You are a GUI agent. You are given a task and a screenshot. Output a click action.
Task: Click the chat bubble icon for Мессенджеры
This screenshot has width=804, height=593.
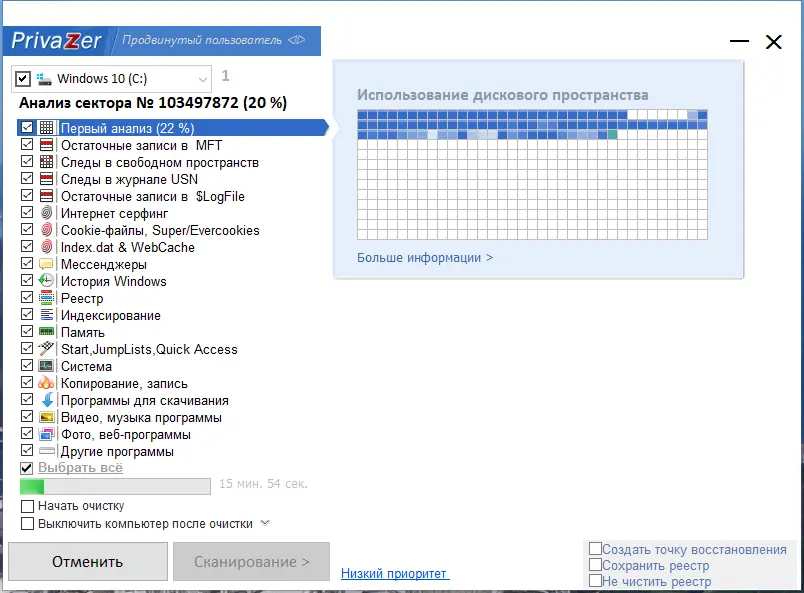(46, 264)
